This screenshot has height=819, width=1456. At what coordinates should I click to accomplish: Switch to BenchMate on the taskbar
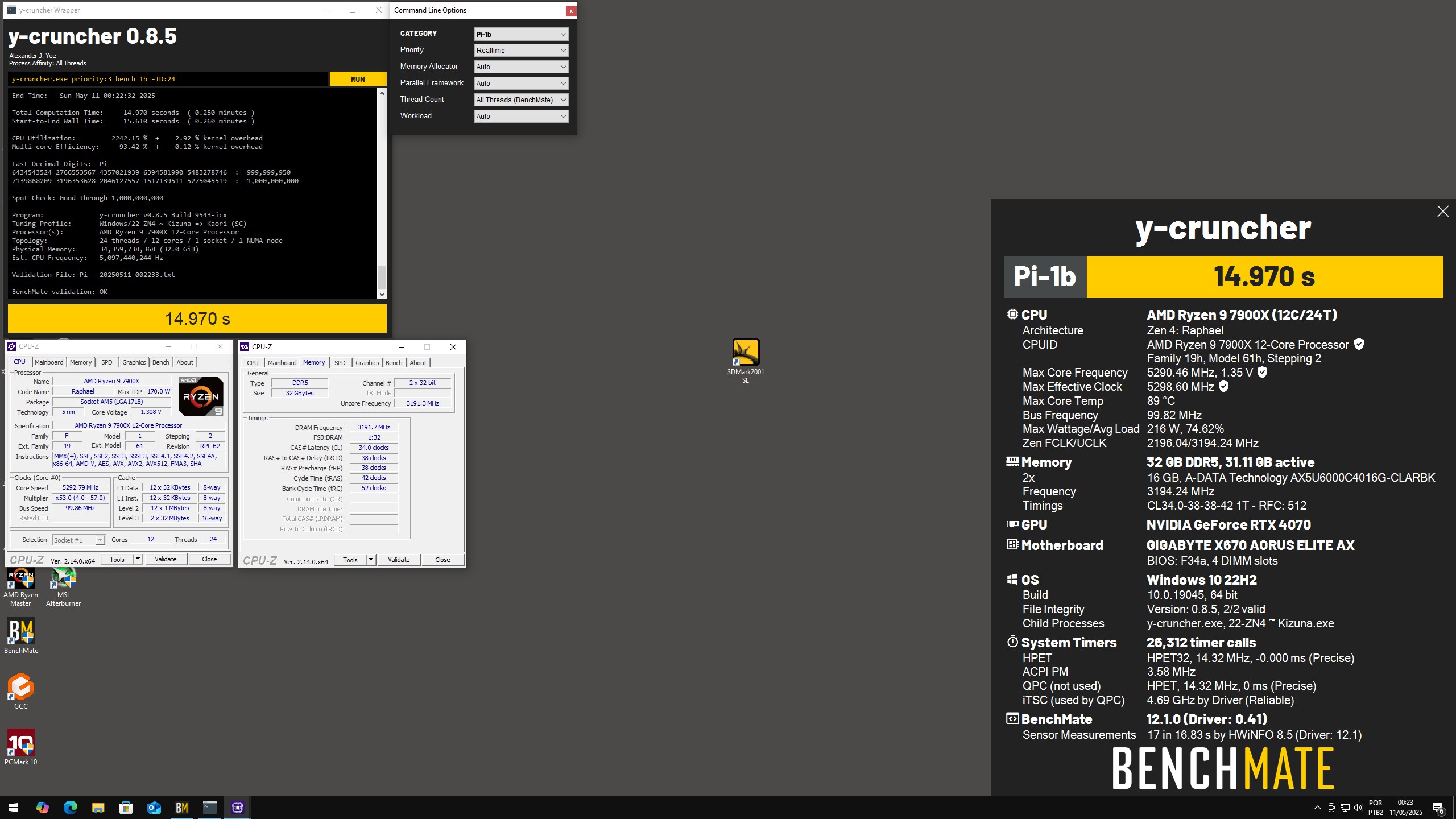click(182, 808)
